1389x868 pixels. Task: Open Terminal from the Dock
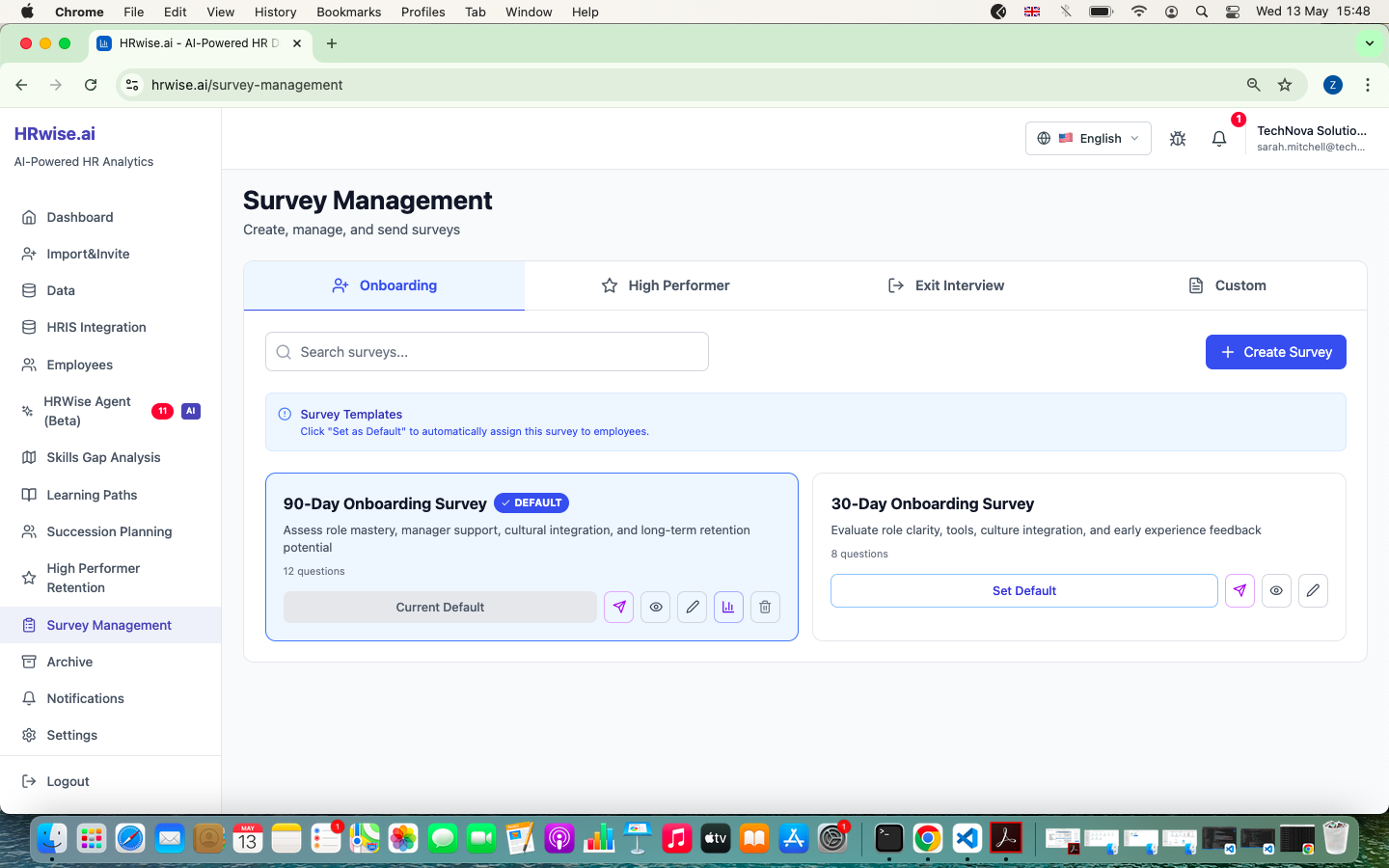[x=889, y=838]
